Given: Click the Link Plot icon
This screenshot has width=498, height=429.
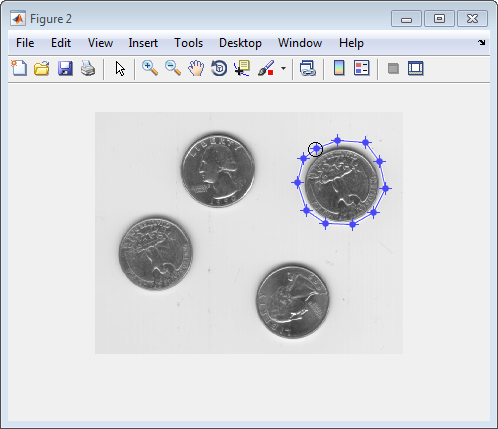Looking at the screenshot, I should (x=308, y=68).
